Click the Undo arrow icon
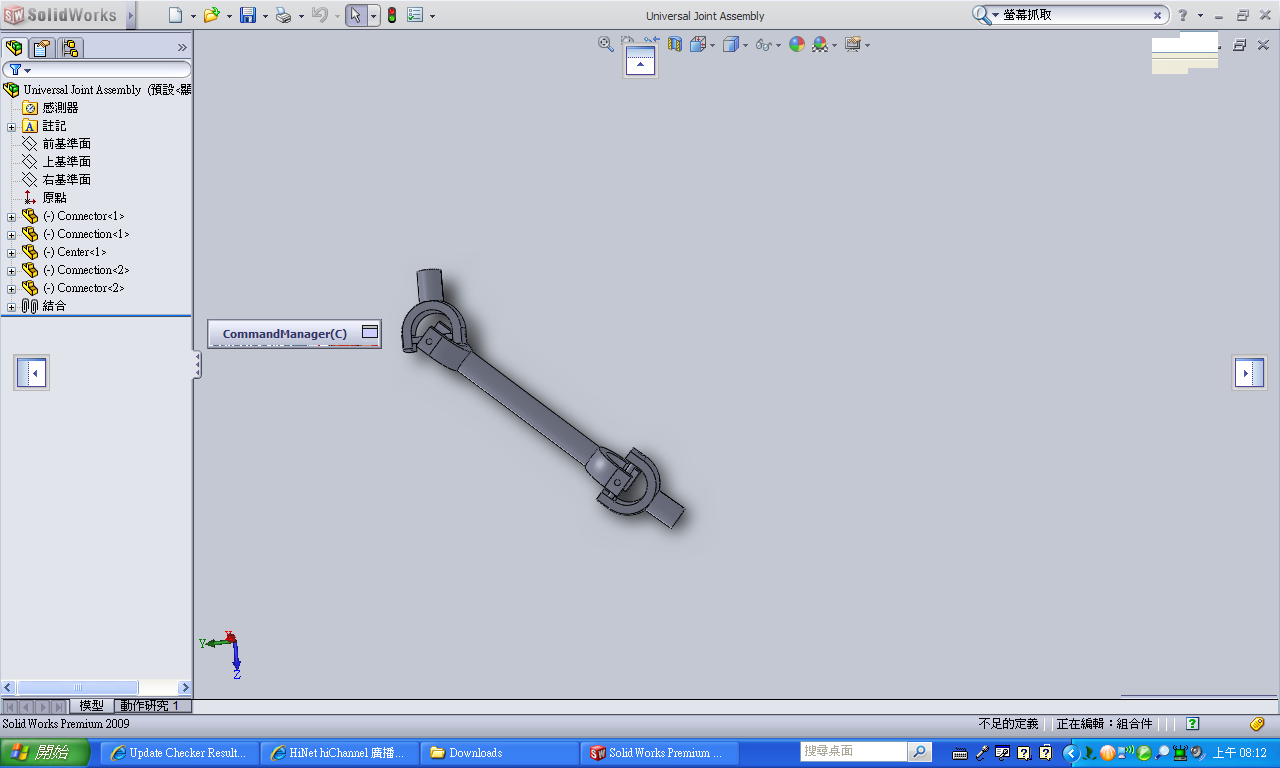The height and width of the screenshot is (768, 1280). click(x=319, y=15)
